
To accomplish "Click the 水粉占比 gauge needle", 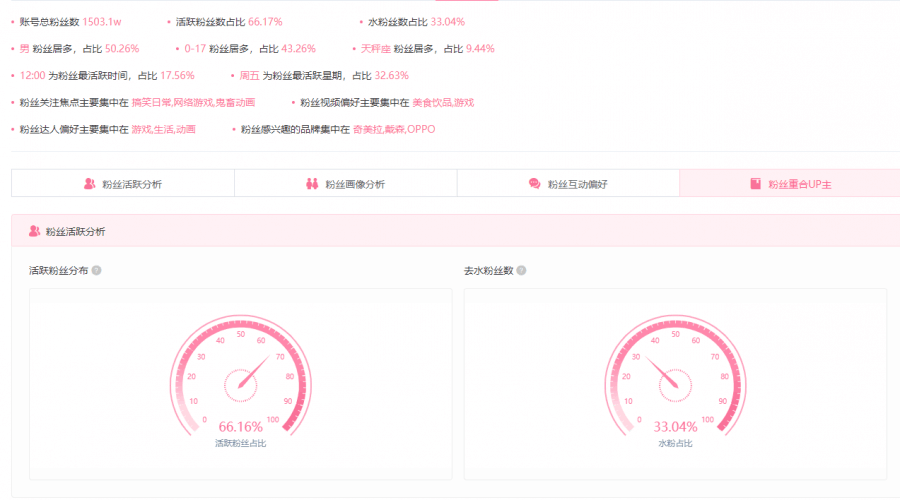I will (662, 372).
